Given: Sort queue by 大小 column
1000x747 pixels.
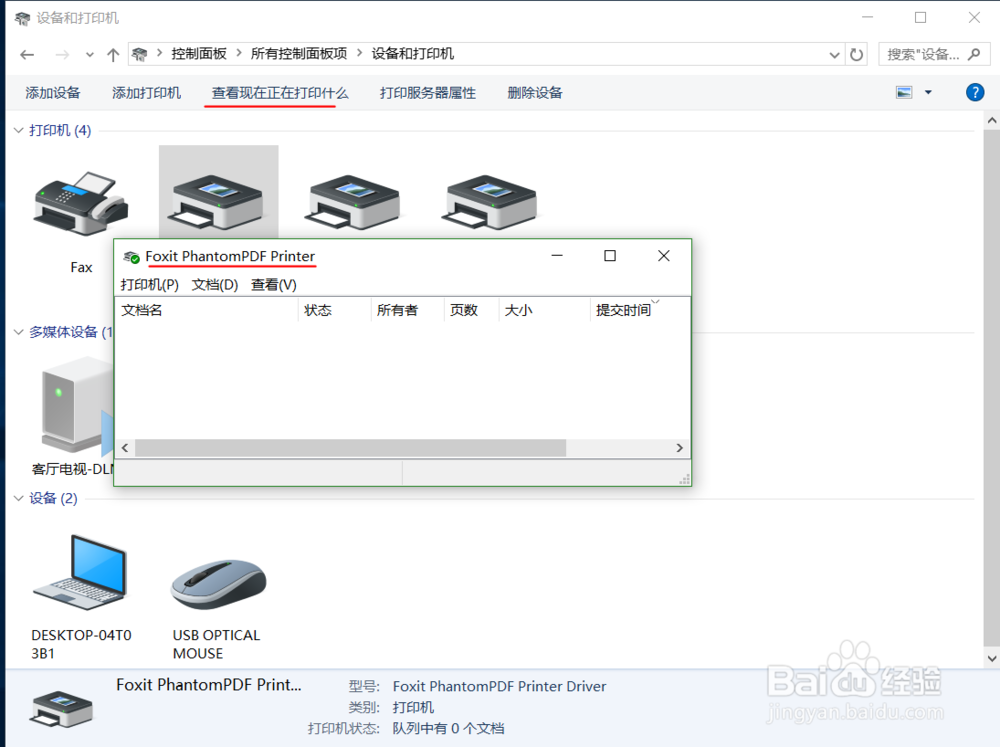Looking at the screenshot, I should point(545,310).
